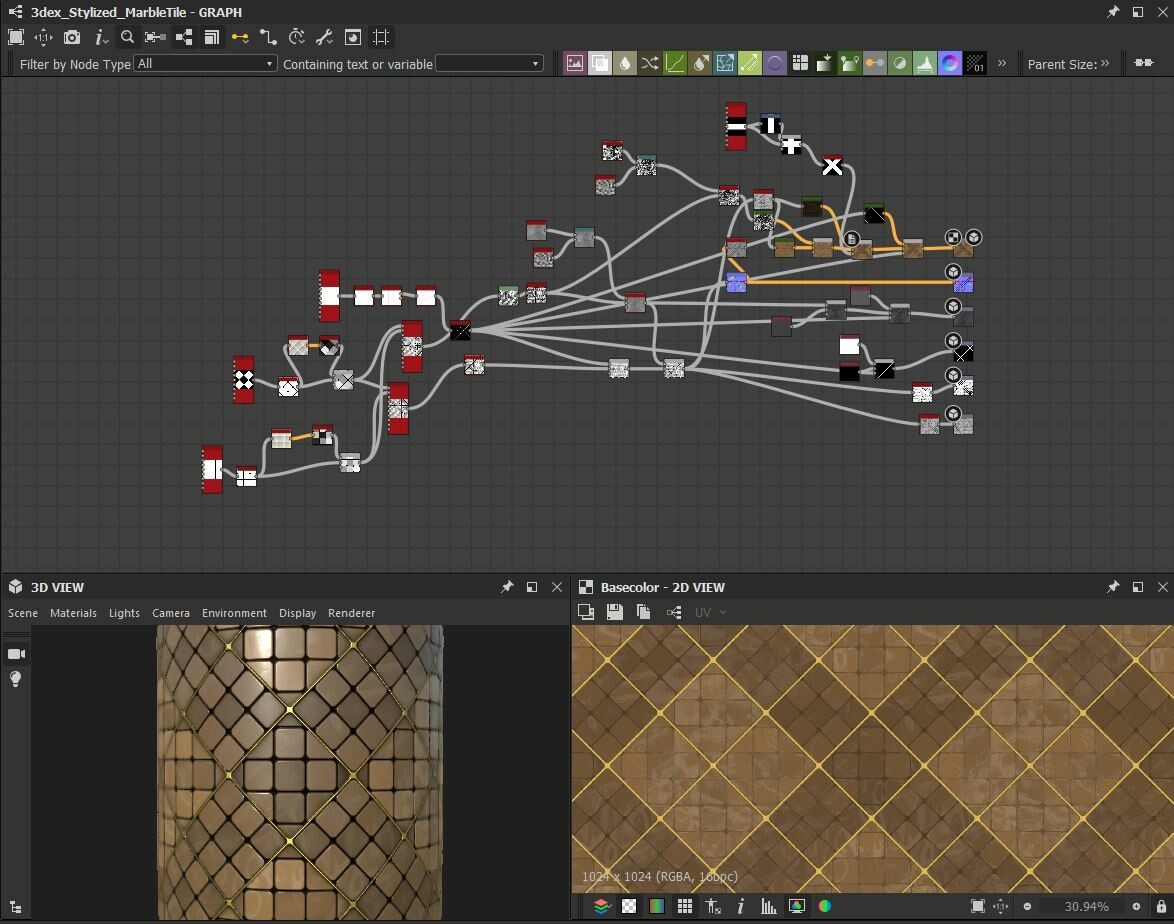Open the search tool in the graph toolbar

127,37
